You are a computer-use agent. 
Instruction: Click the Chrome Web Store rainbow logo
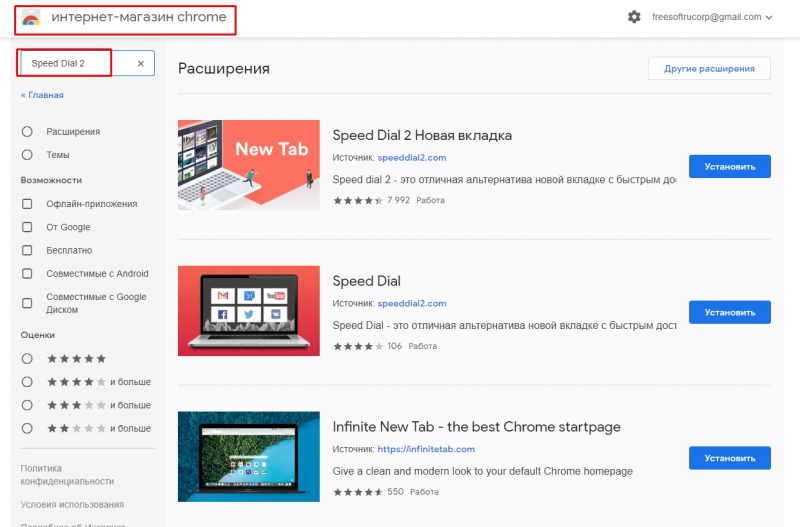[x=31, y=18]
